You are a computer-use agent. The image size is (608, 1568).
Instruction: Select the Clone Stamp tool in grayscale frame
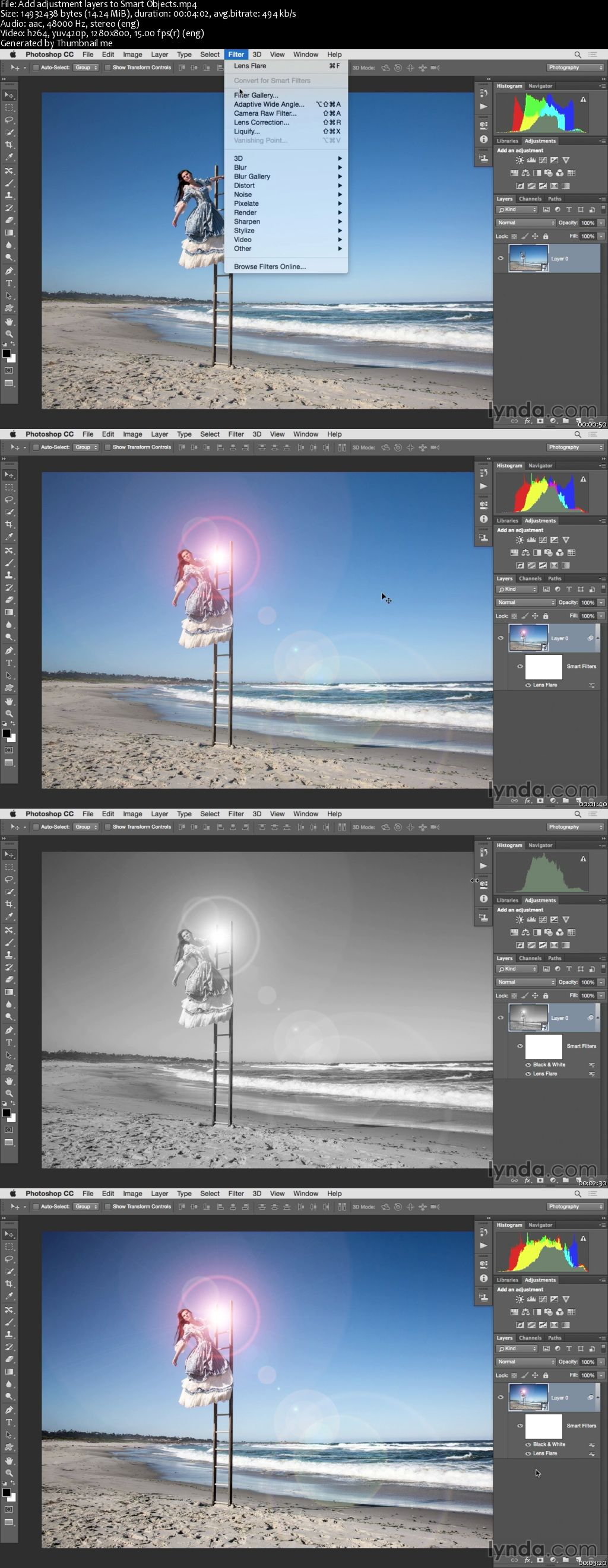[9, 955]
